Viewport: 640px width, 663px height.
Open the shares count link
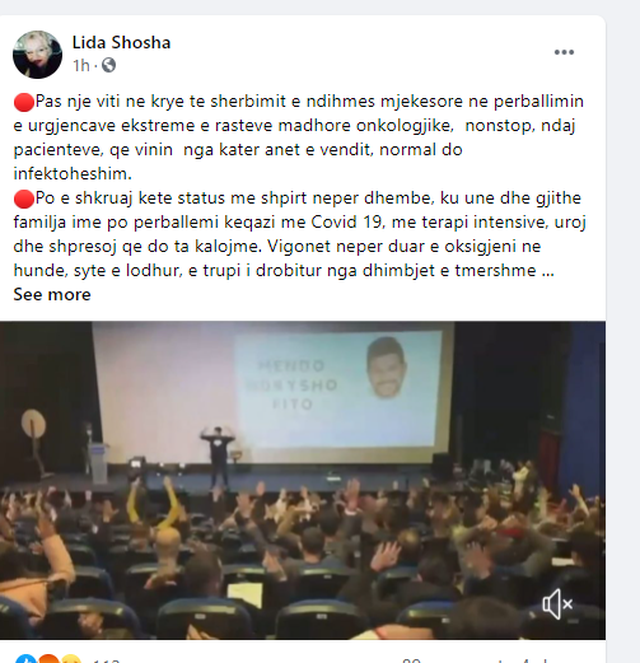536,660
